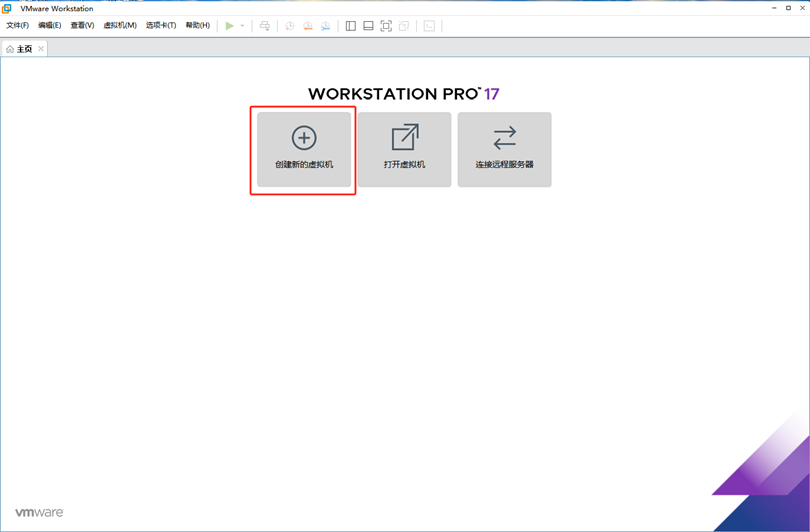Click 创建新的虚拟机 tile
810x532 pixels.
pyautogui.click(x=304, y=150)
